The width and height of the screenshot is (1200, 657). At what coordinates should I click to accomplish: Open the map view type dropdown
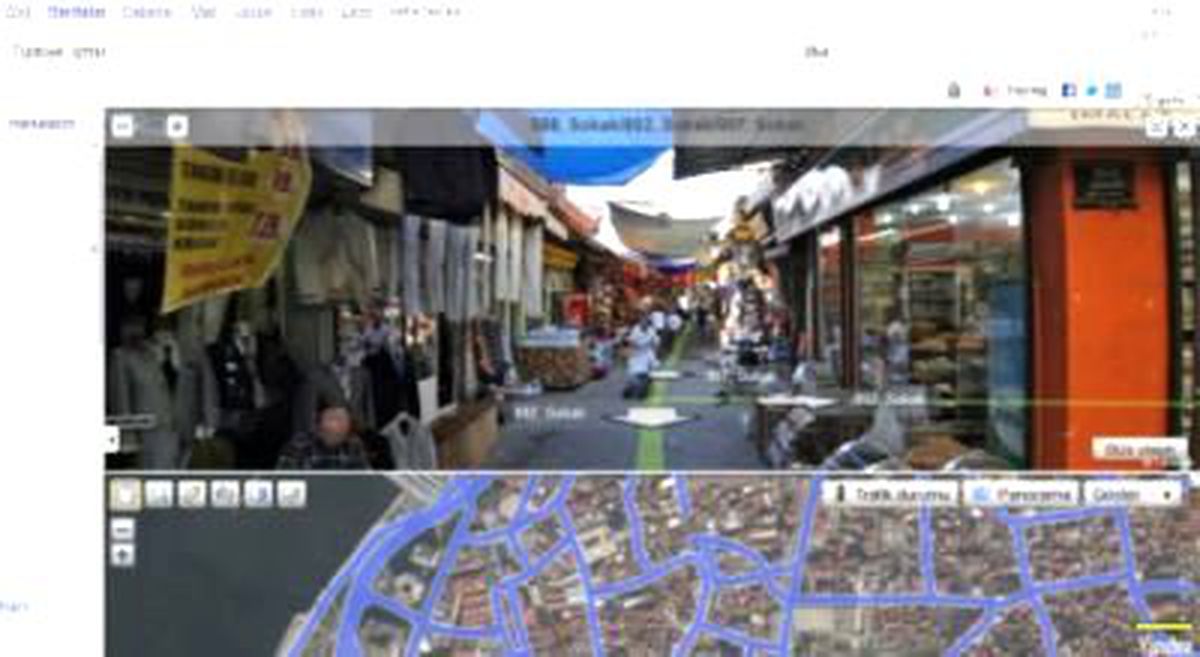point(1132,494)
